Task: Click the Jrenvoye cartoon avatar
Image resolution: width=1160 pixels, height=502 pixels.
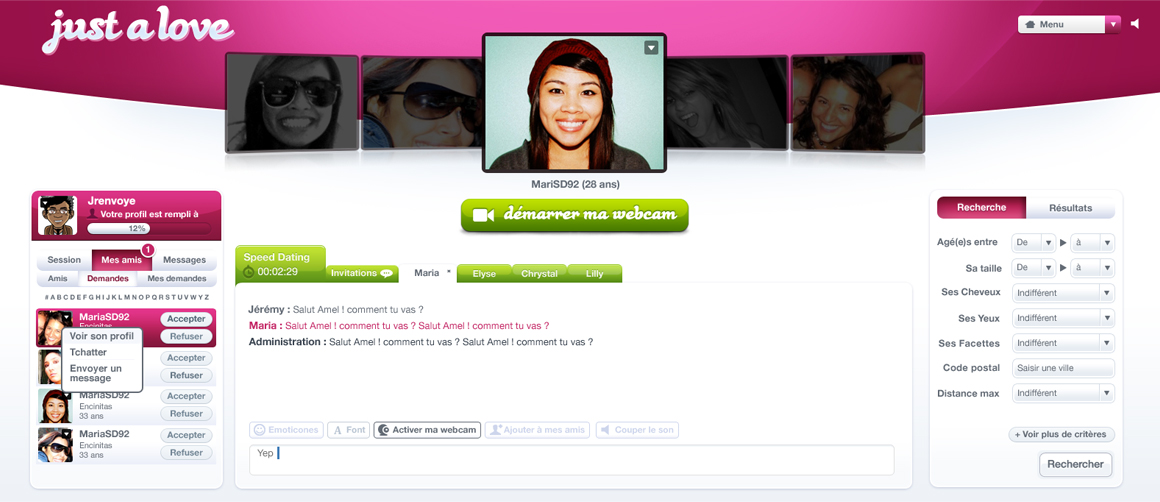Action: [x=58, y=216]
